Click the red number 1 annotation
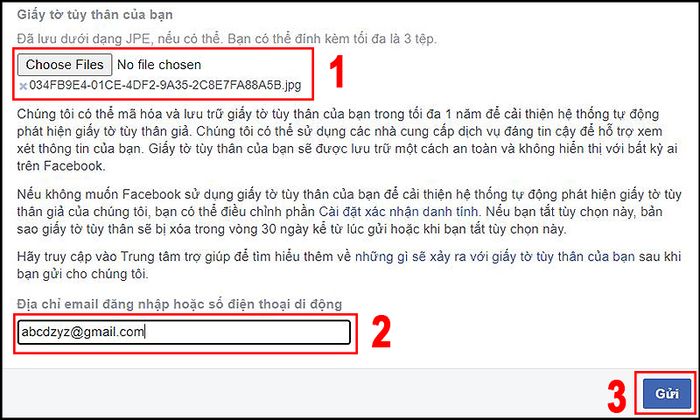Viewport: 700px width, 420px height. pyautogui.click(x=337, y=73)
